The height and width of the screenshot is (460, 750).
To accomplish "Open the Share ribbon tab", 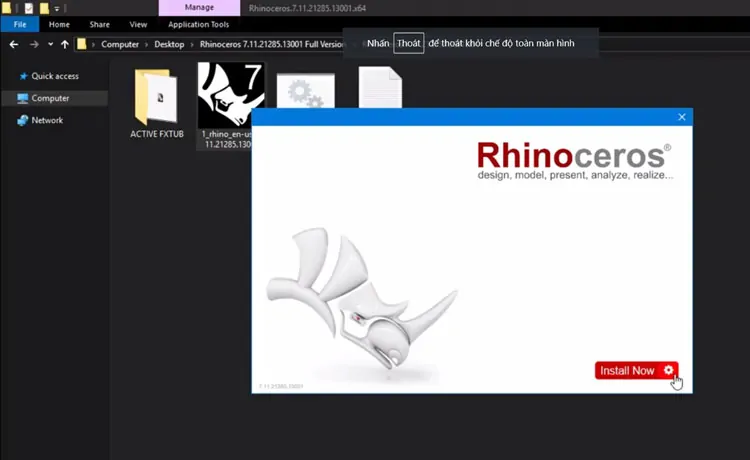I will click(99, 24).
